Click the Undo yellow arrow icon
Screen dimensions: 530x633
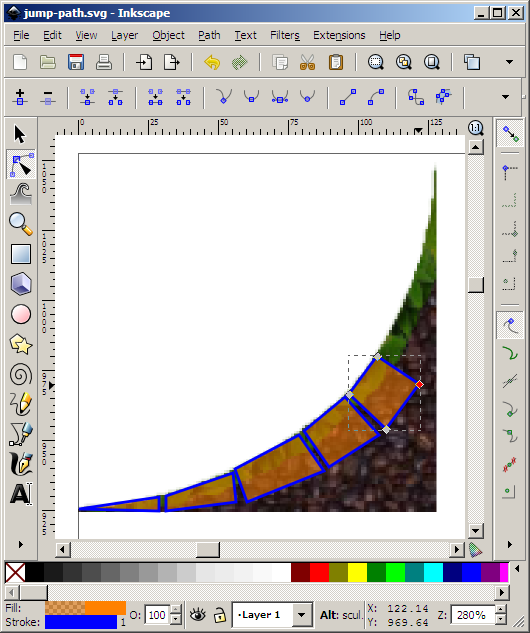pos(212,63)
